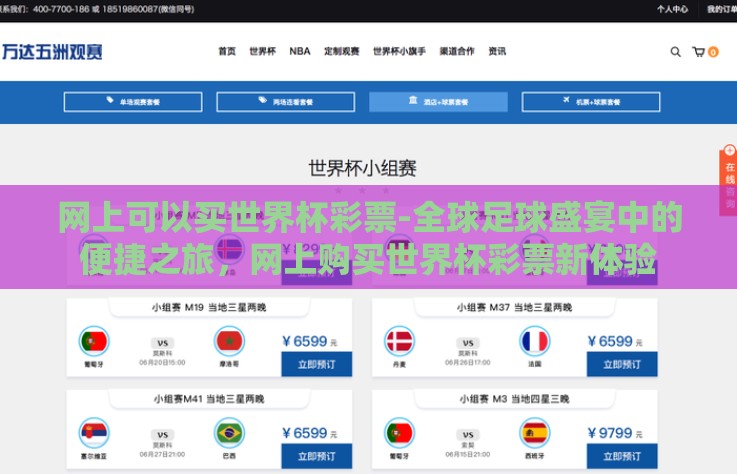
Task: Click the 丹麦 team label
Action: click(399, 364)
